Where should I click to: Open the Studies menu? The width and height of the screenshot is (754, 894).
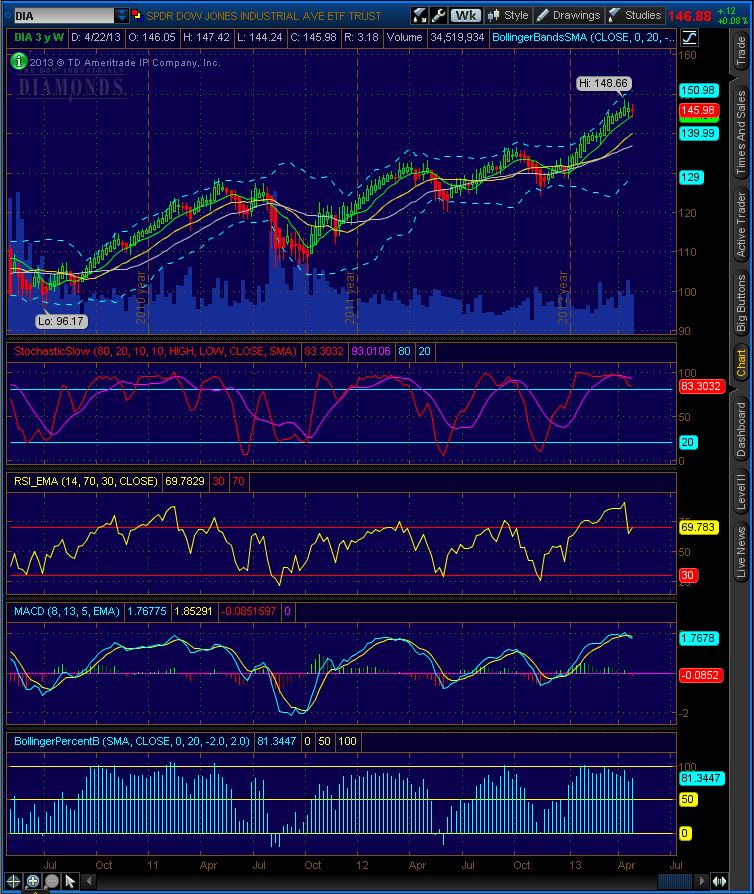pyautogui.click(x=635, y=15)
